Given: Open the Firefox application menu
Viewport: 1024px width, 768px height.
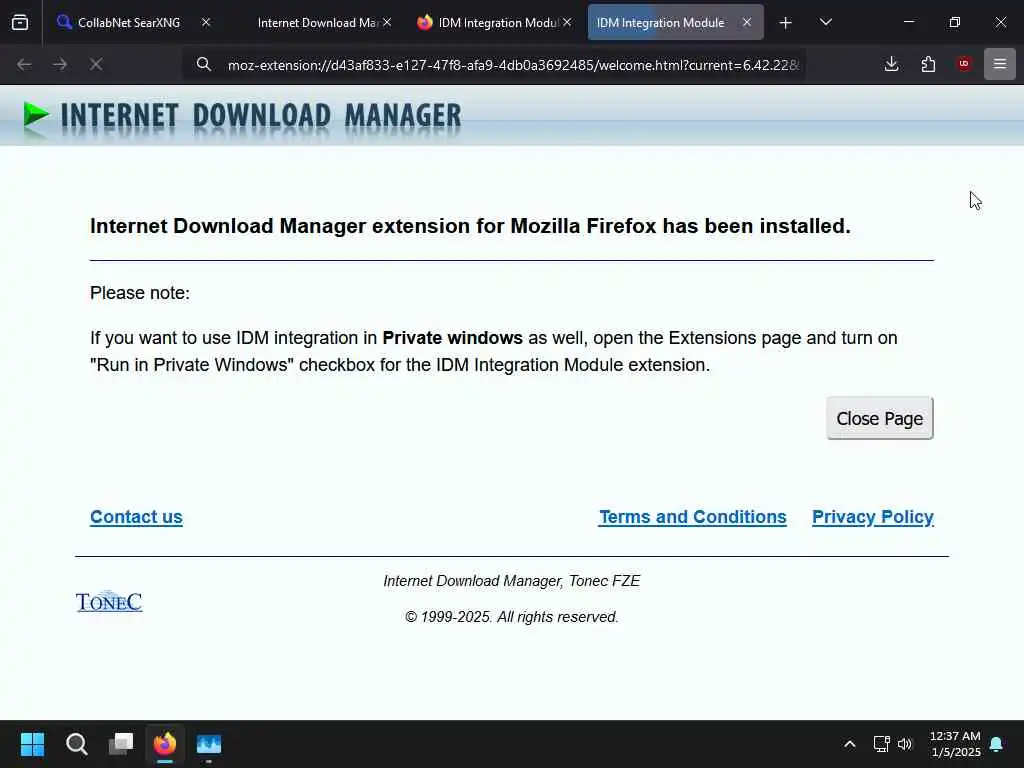Looking at the screenshot, I should click(1000, 64).
